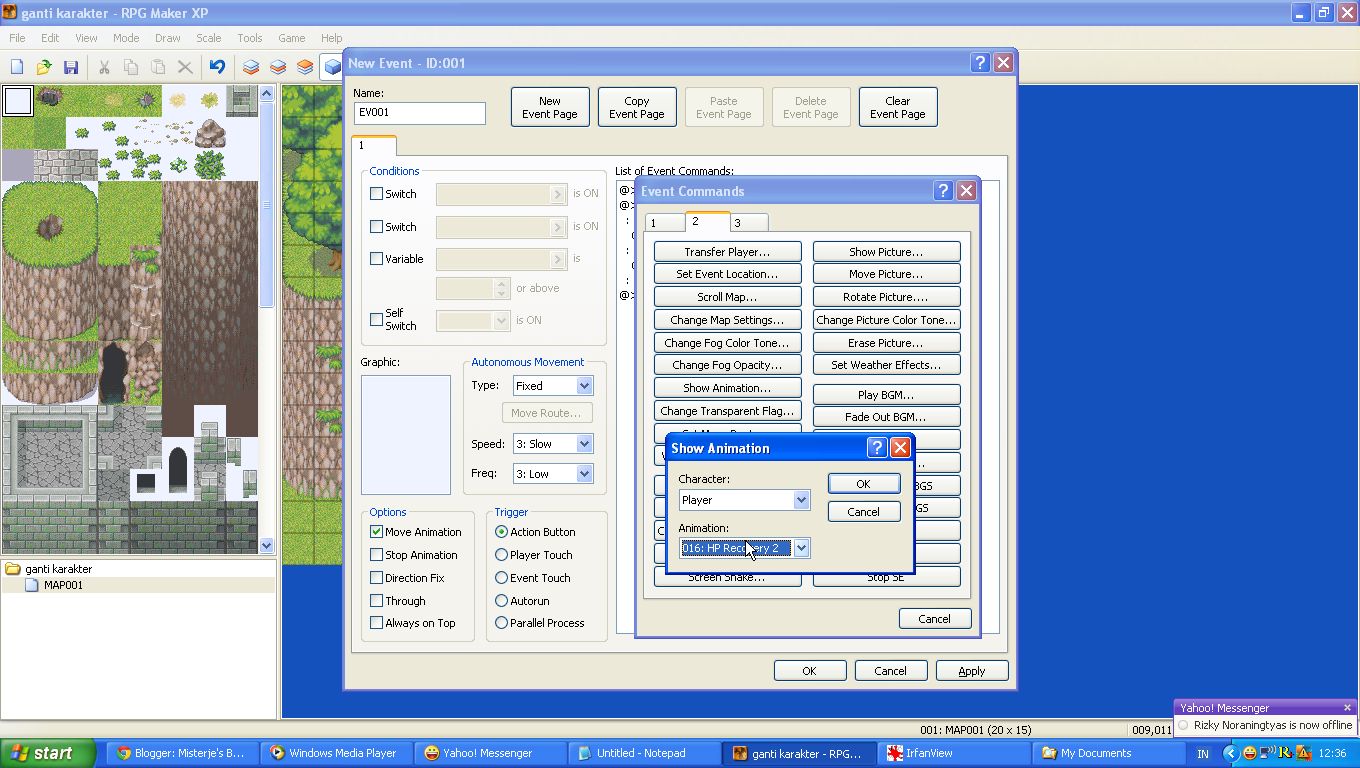This screenshot has width=1360, height=768.
Task: Enable the Through option
Action: (x=376, y=600)
